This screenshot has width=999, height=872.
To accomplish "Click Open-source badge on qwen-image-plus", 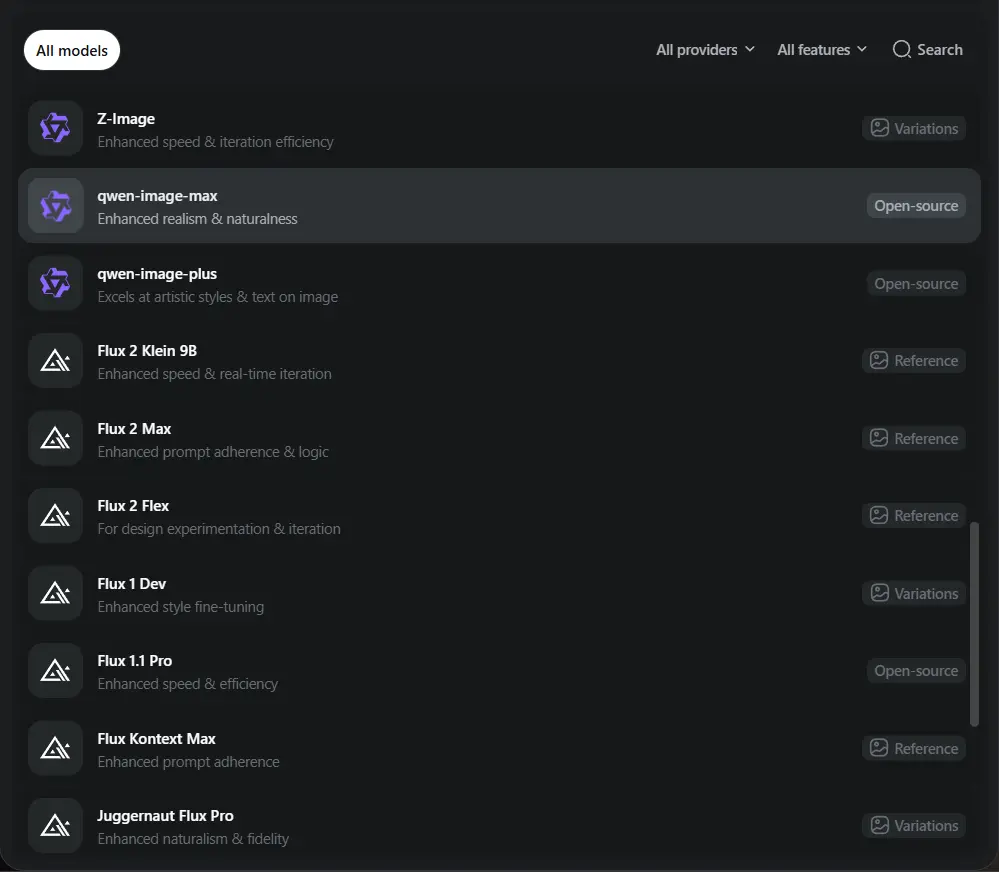I will tap(916, 283).
